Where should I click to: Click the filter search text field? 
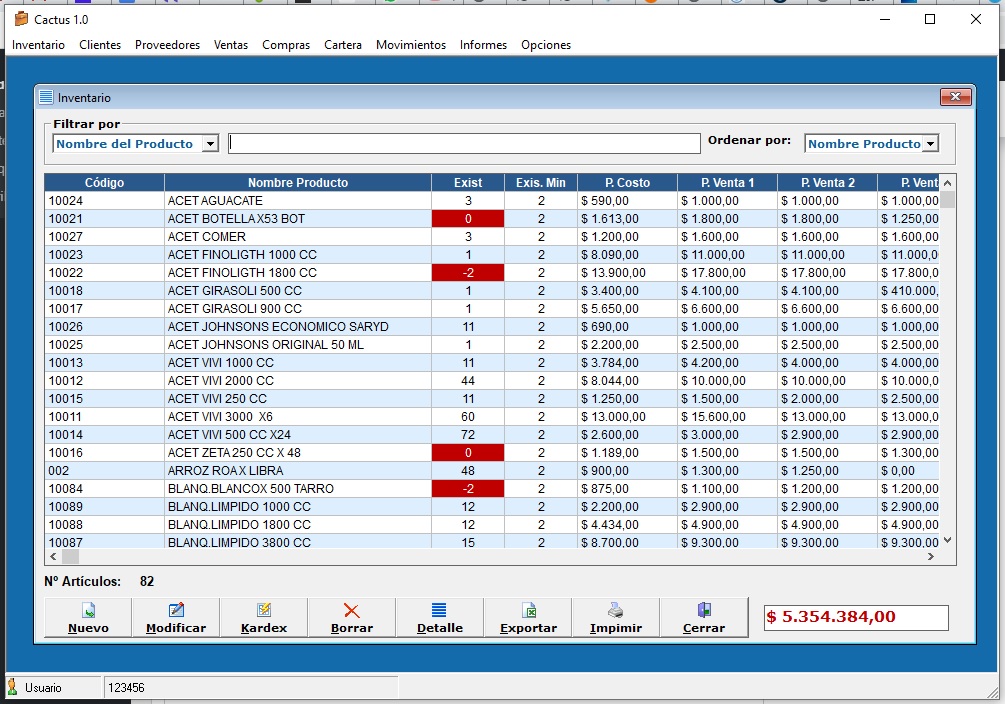click(464, 144)
